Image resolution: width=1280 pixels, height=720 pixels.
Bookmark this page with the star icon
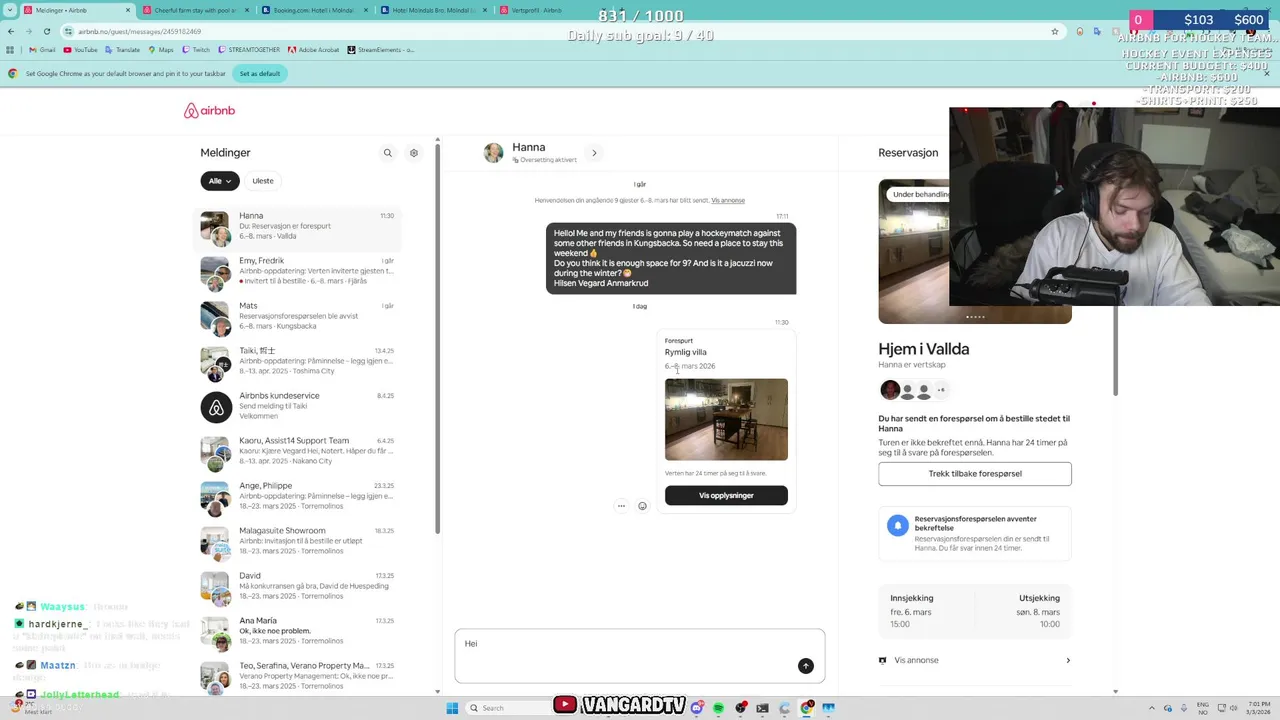pyautogui.click(x=1054, y=31)
